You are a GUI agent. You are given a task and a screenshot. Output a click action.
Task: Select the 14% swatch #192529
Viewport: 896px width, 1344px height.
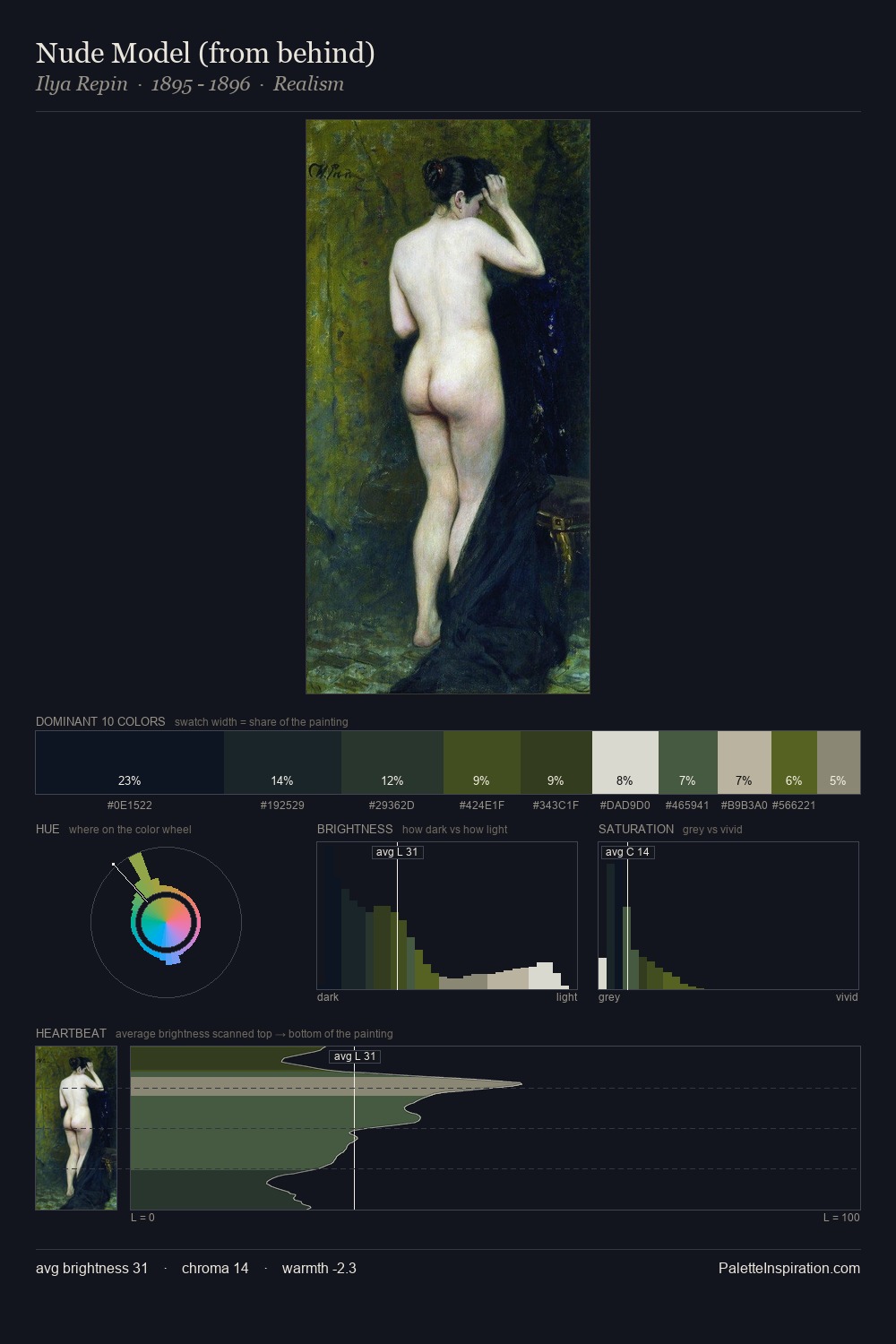282,762
